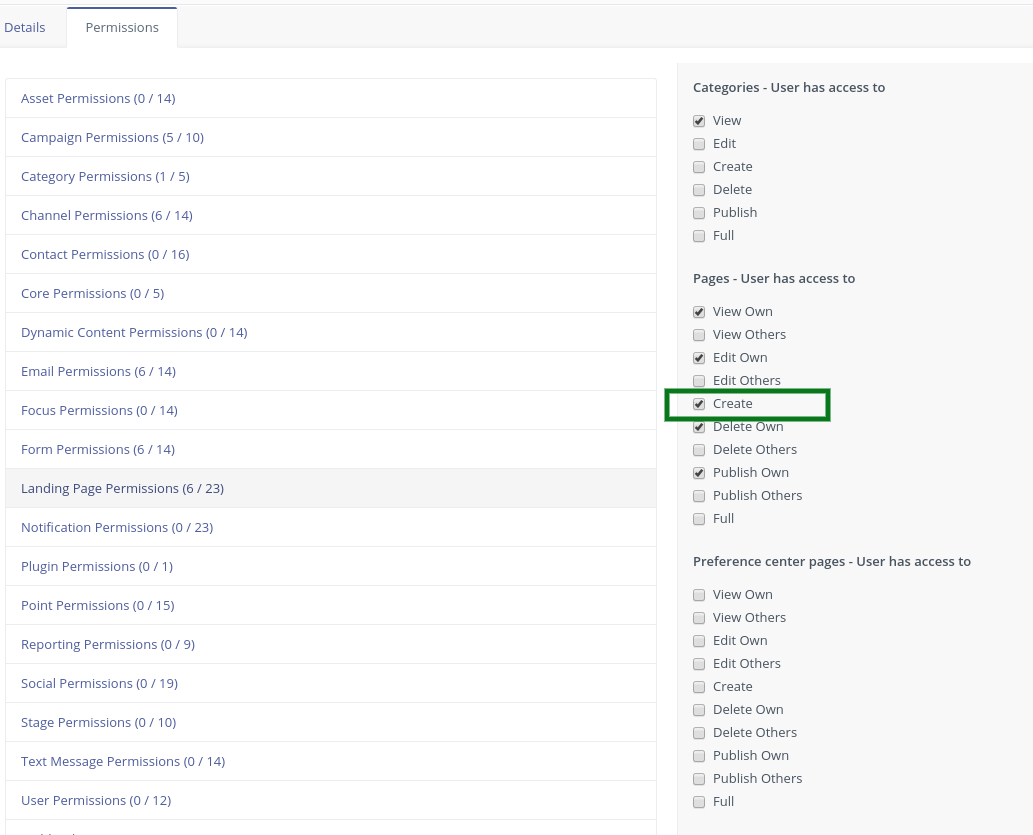Viewport: 1033px width, 835px height.
Task: Open the Asset Permissions section
Action: 98,98
